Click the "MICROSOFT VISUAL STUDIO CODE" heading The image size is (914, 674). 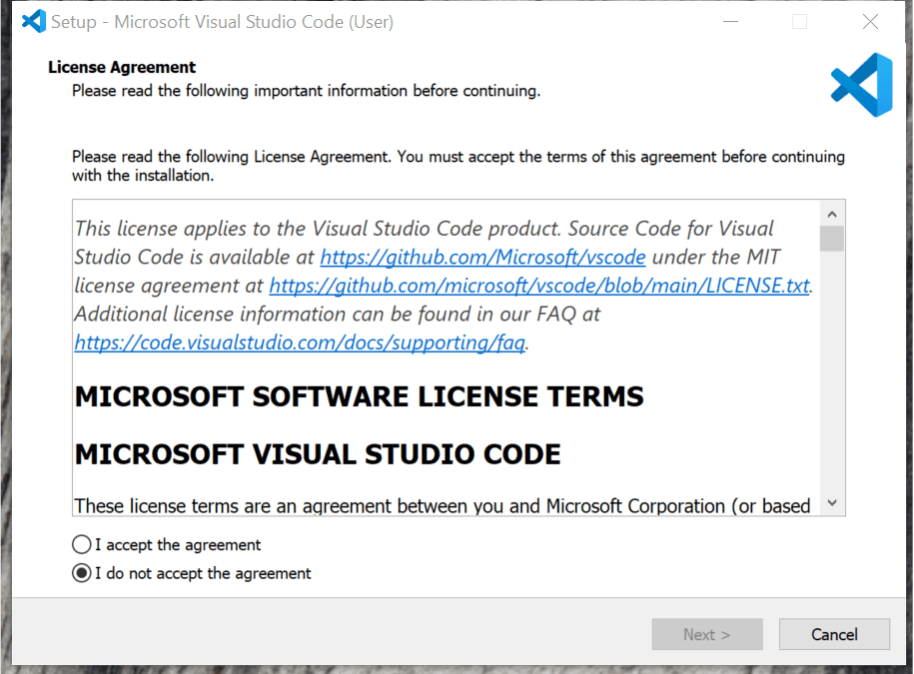(317, 454)
